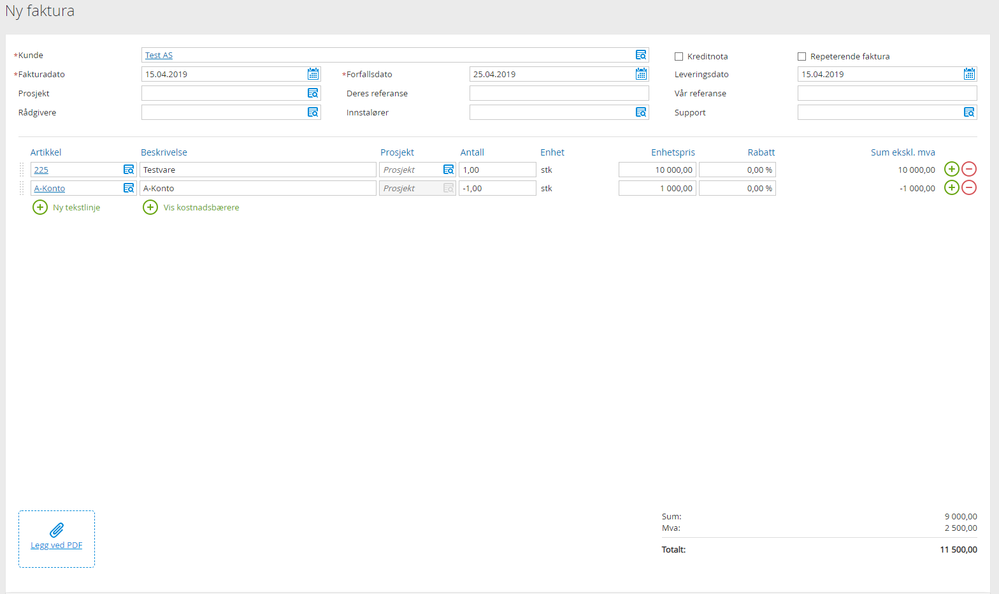This screenshot has width=999, height=594.
Task: Open disabled project lookup on A-Konto line
Action: coord(449,188)
